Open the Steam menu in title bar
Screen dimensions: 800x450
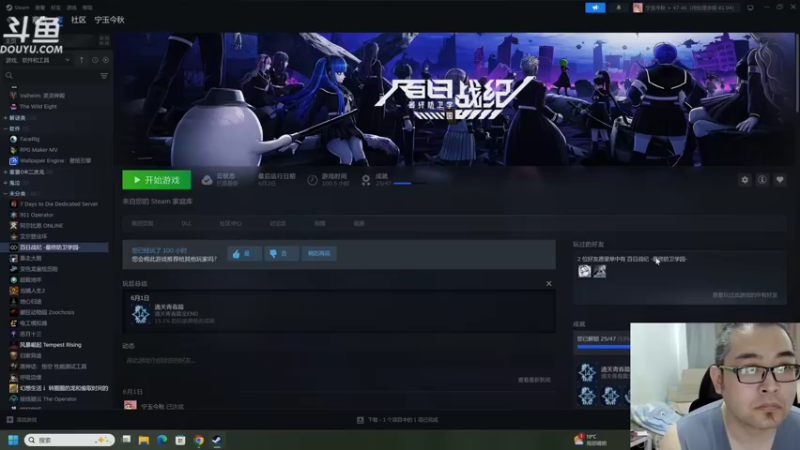(18, 8)
